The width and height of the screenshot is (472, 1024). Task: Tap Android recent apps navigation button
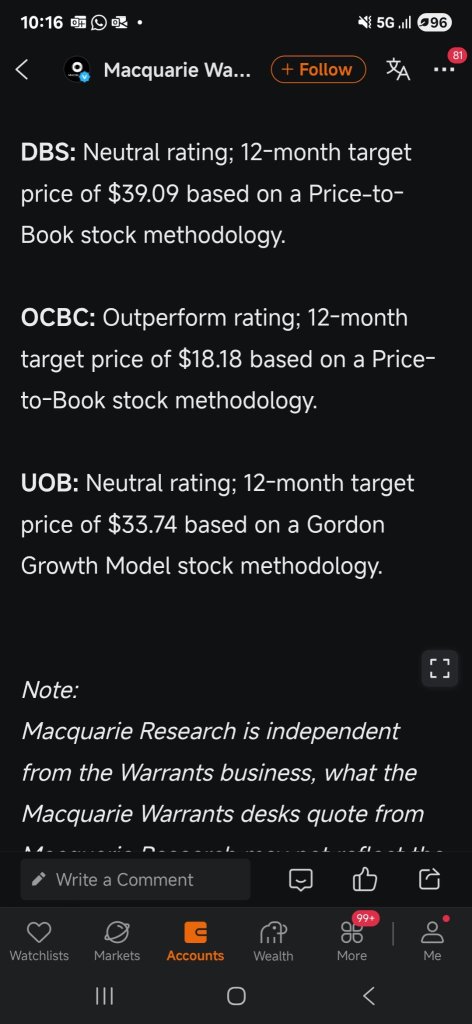[104, 995]
